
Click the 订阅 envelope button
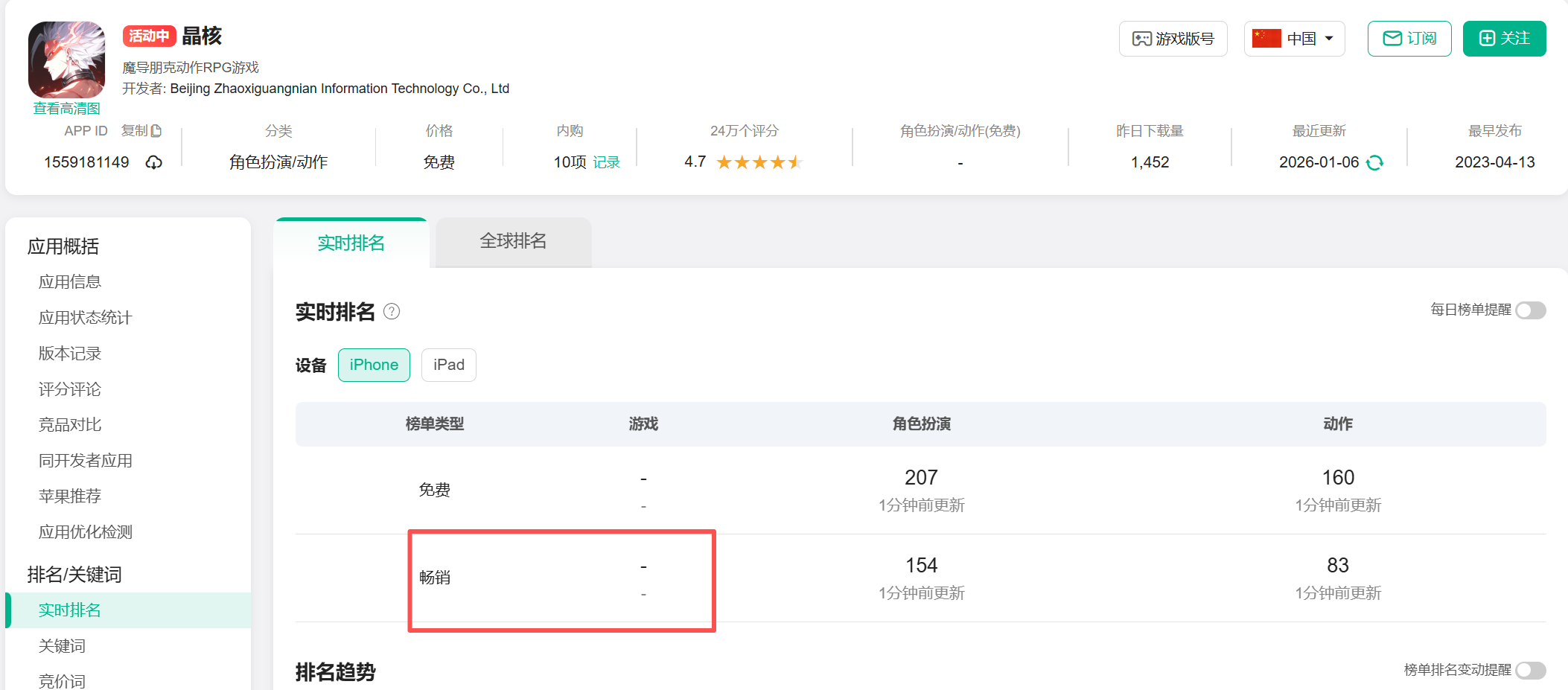tap(1409, 39)
